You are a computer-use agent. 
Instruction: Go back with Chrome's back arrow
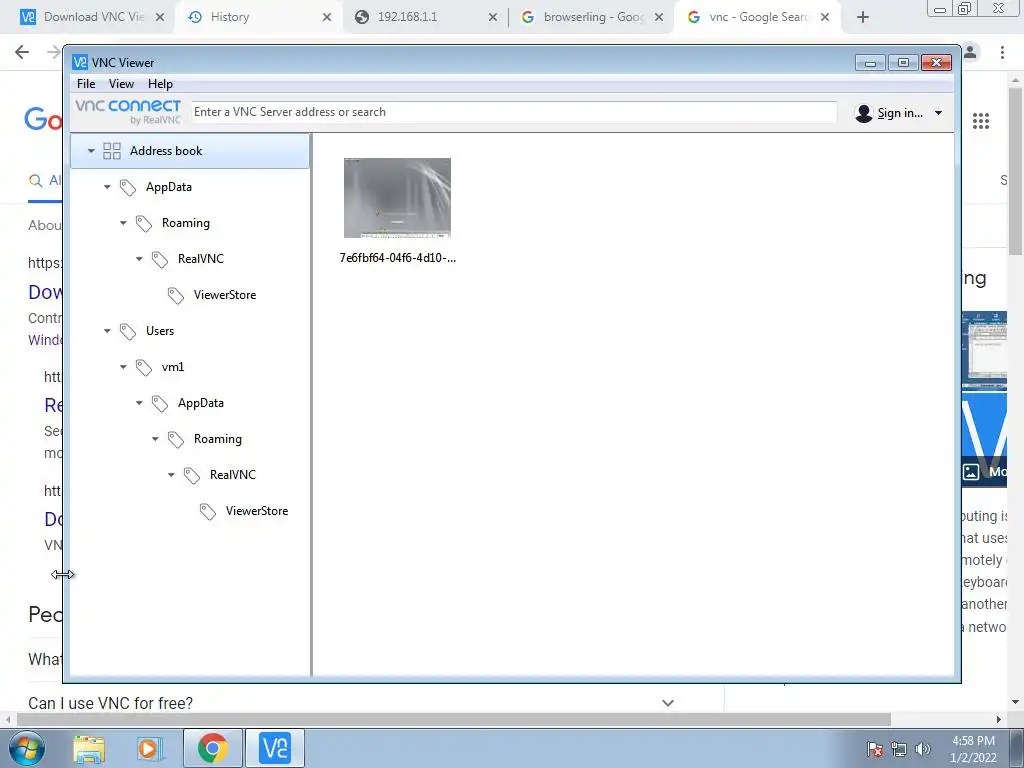[22, 52]
